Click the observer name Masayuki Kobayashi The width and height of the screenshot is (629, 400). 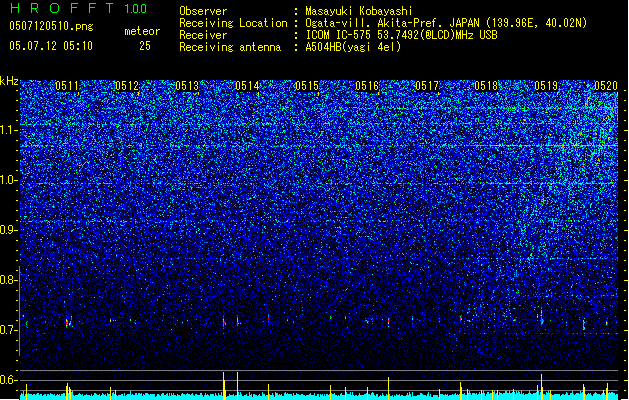(359, 11)
